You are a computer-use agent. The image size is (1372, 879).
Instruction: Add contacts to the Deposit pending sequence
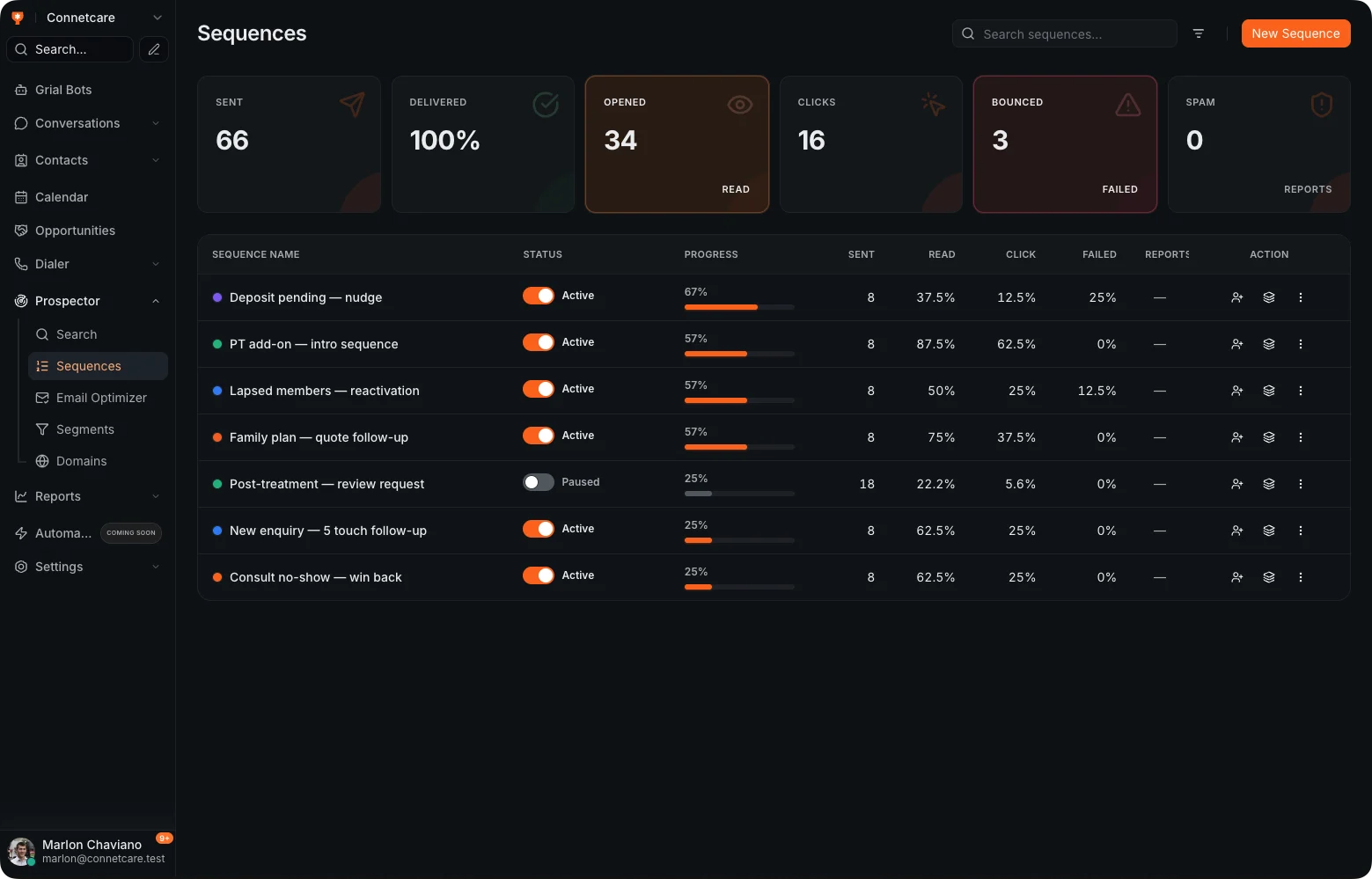coord(1236,297)
